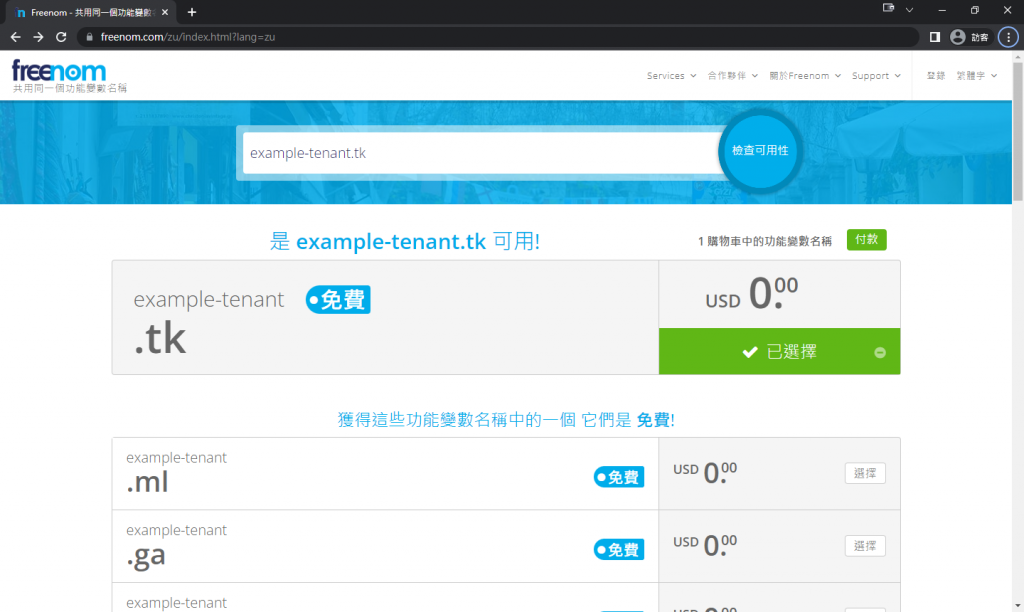Go back to the previous page
This screenshot has height=612, width=1024.
click(16, 37)
